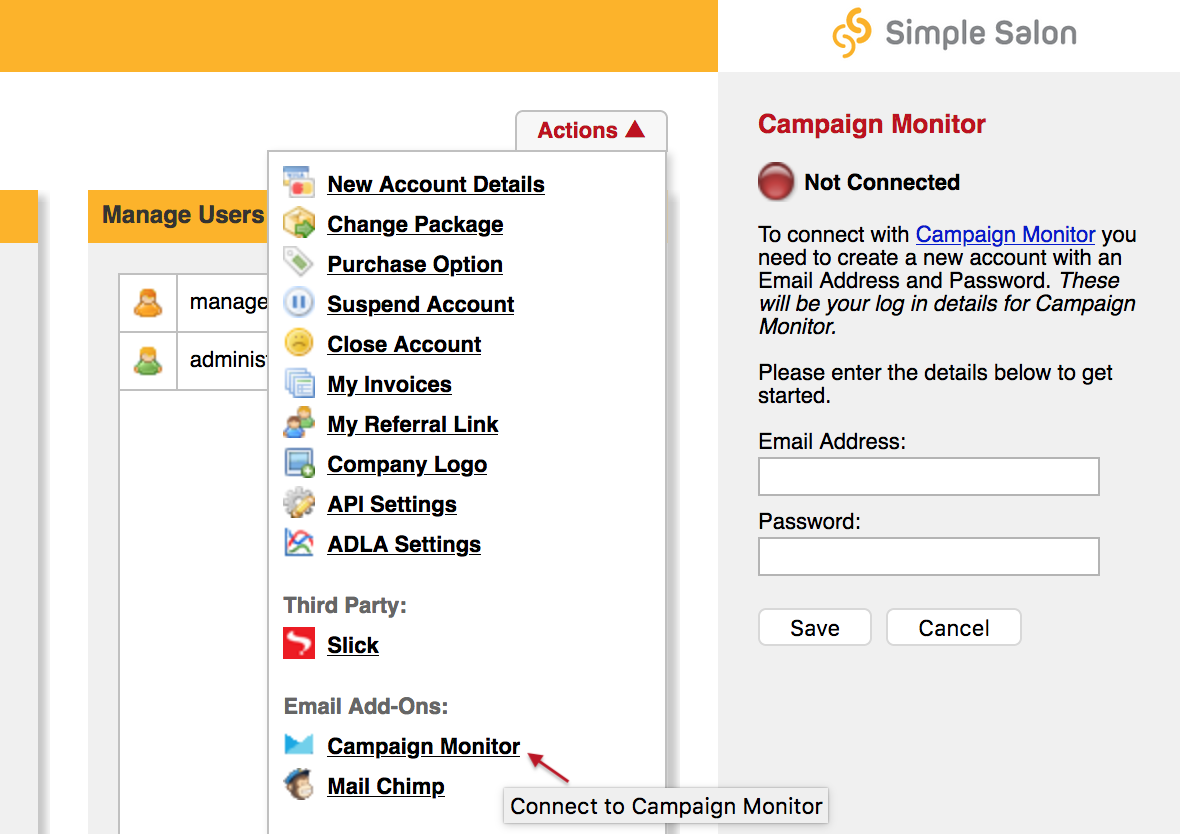Click the Cancel button
Viewport: 1180px width, 834px height.
pyautogui.click(x=953, y=627)
